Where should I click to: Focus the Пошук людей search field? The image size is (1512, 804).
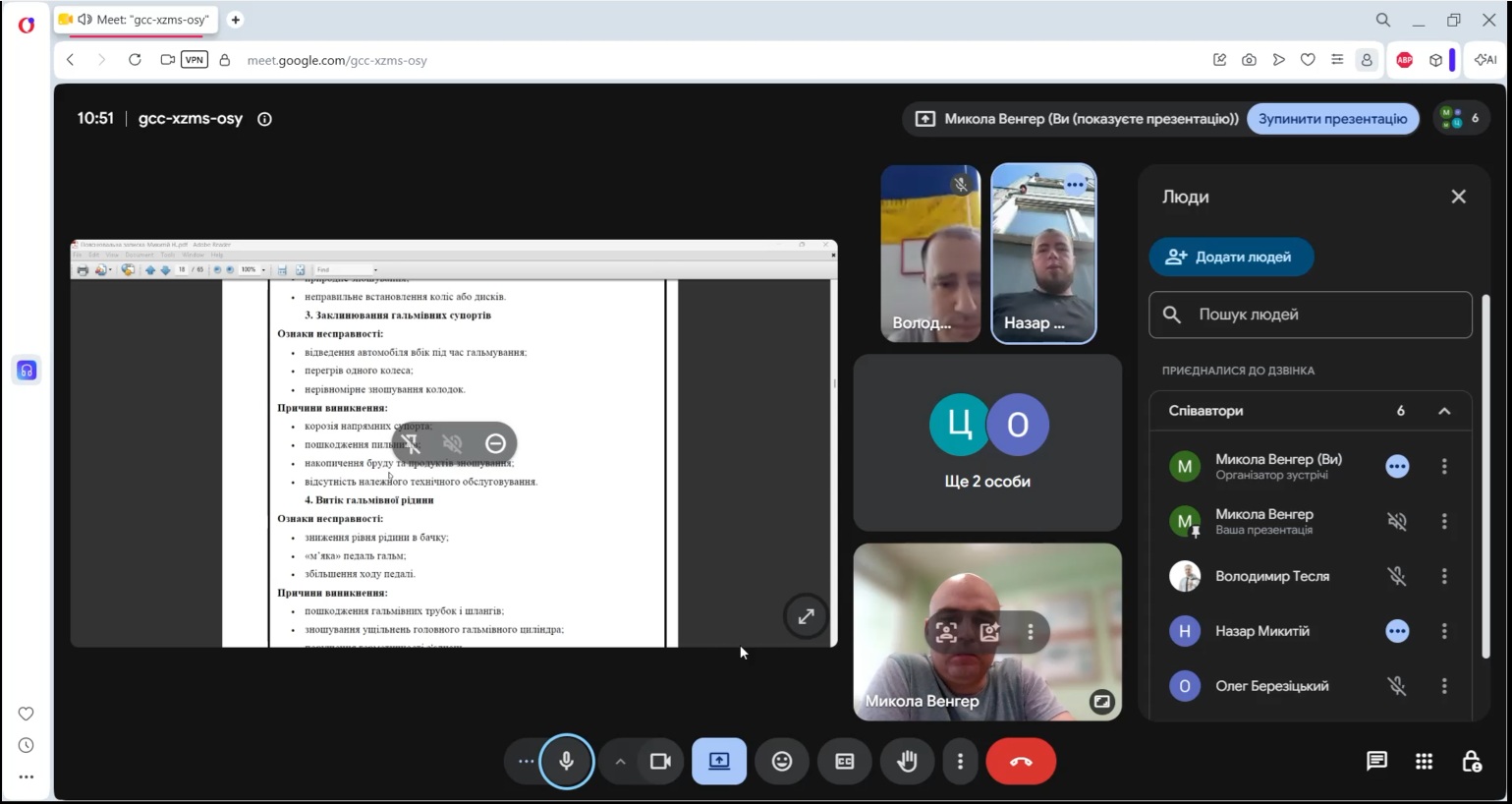coord(1311,315)
